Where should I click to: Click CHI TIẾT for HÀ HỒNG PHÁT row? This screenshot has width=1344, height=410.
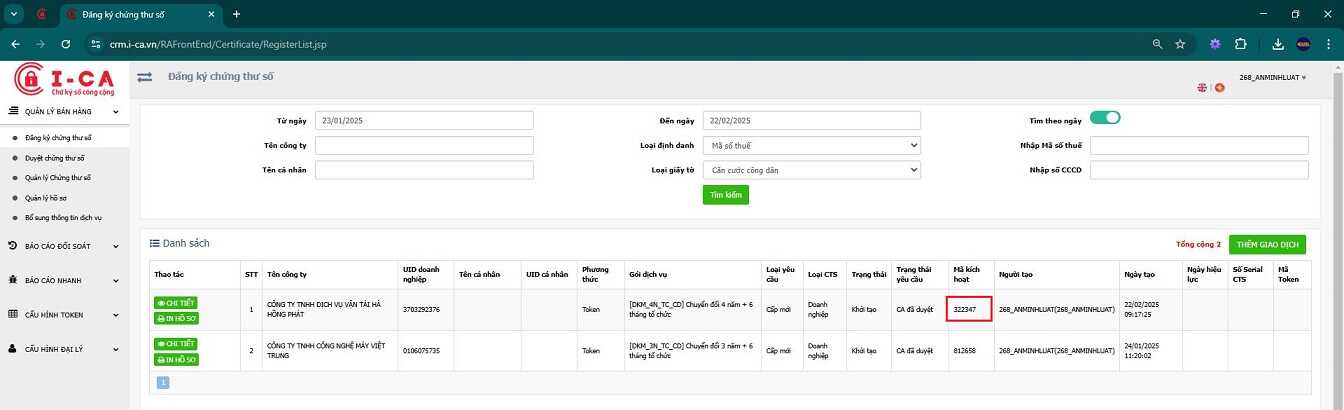(x=176, y=302)
